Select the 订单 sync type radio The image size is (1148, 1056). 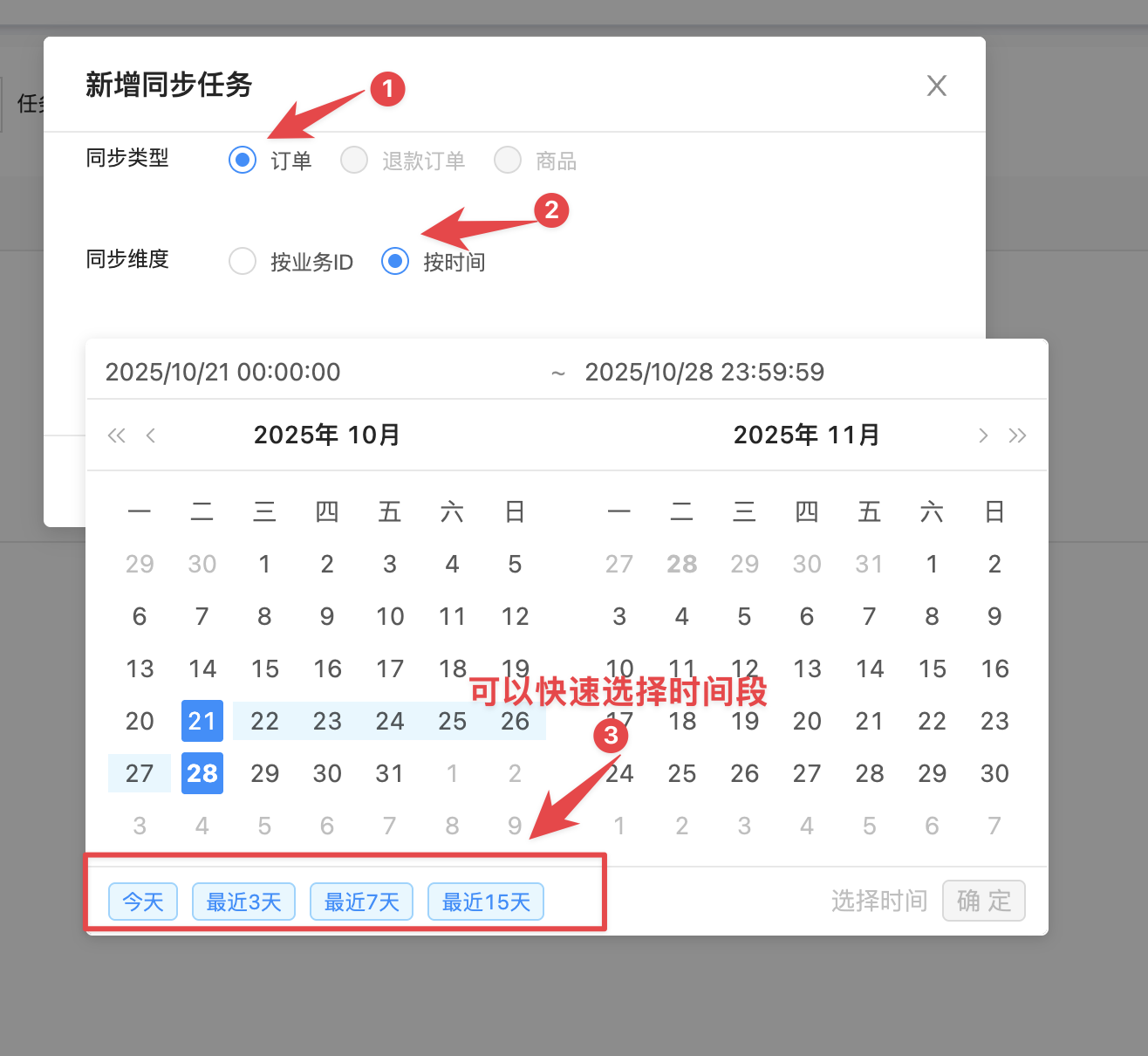point(243,161)
